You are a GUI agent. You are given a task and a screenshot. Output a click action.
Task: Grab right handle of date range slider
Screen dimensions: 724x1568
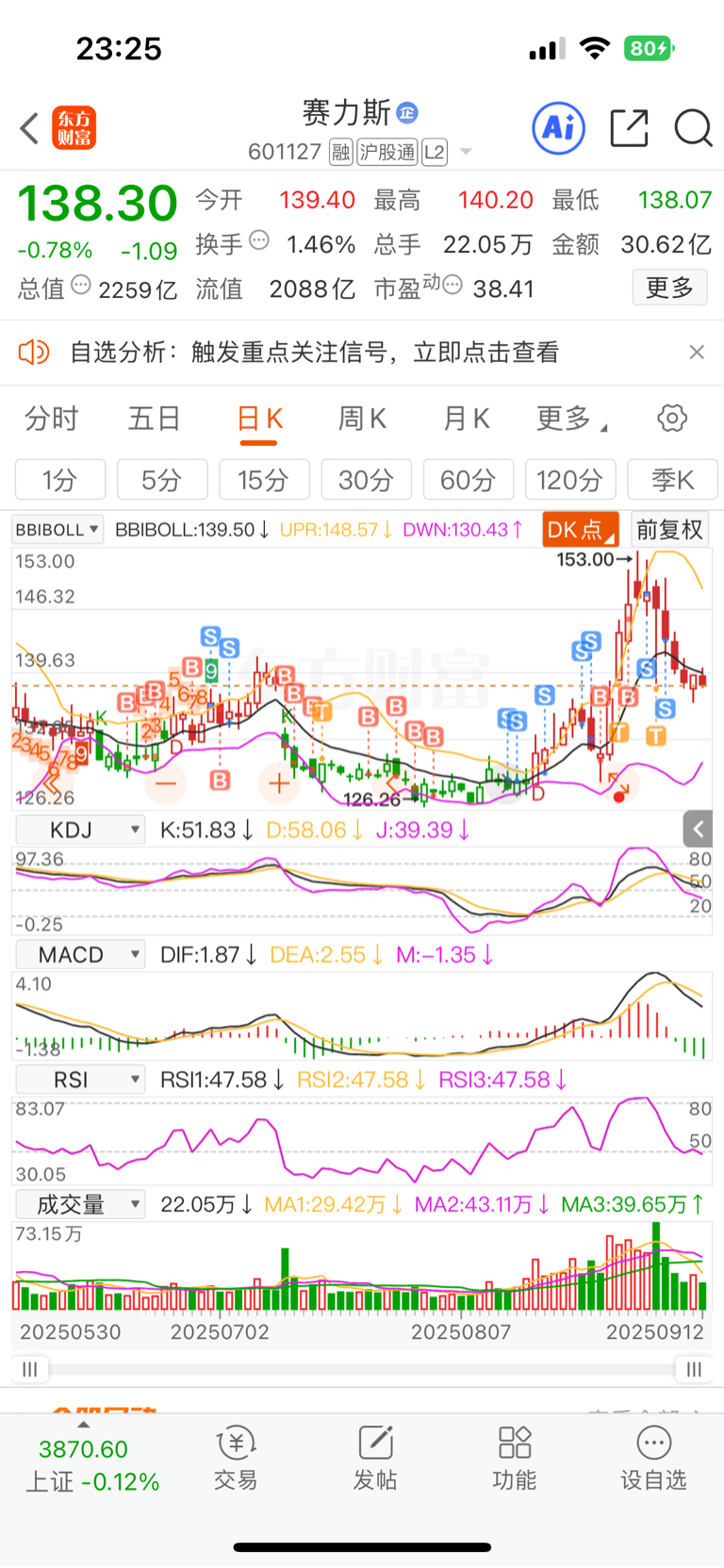(694, 1369)
